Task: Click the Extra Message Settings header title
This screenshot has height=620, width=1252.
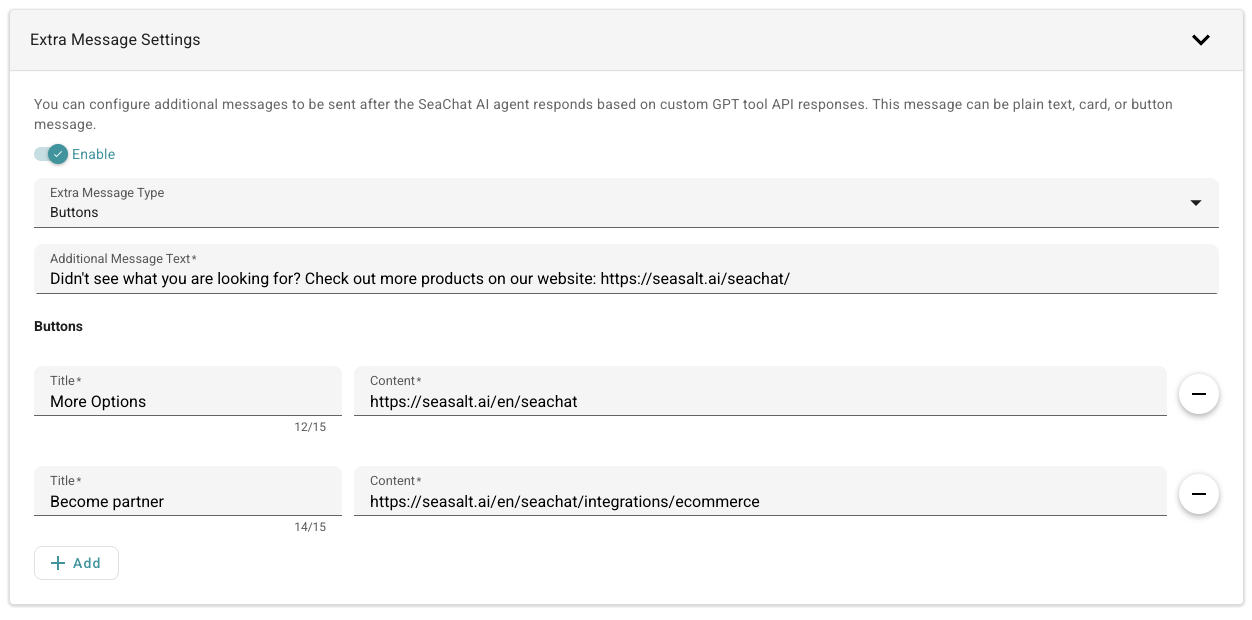Action: (115, 40)
